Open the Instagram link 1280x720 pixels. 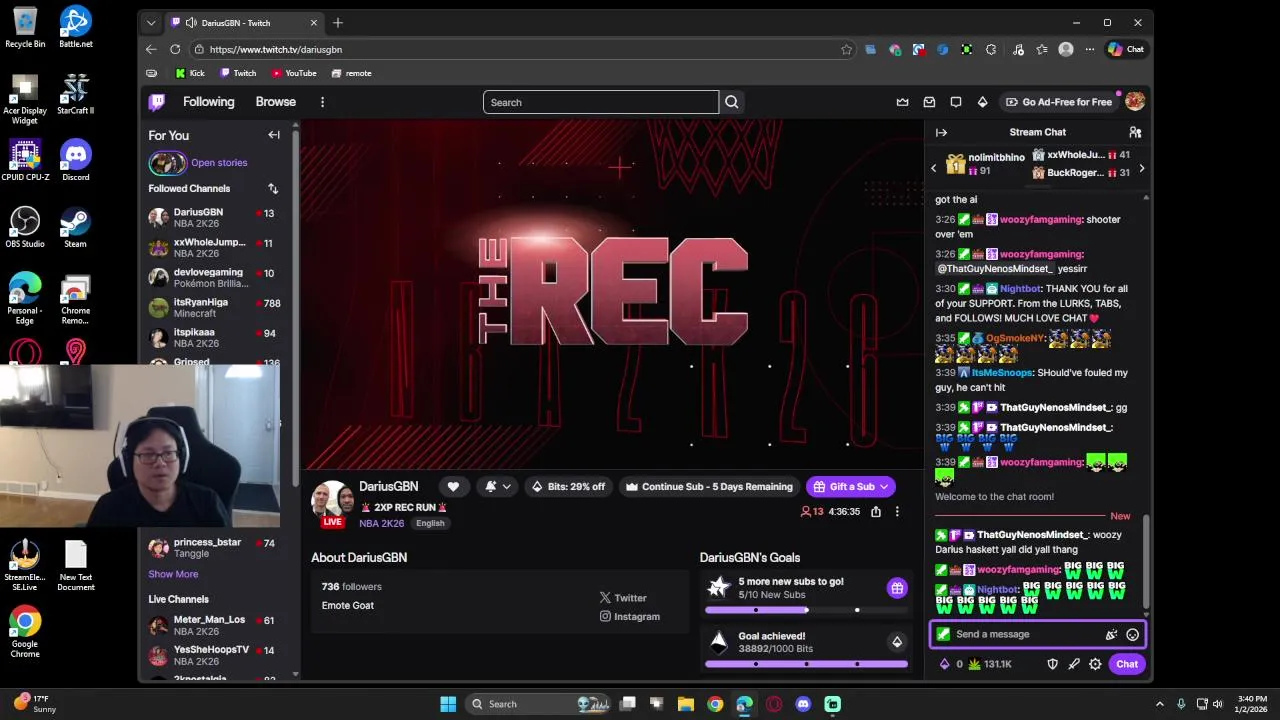pyautogui.click(x=630, y=617)
